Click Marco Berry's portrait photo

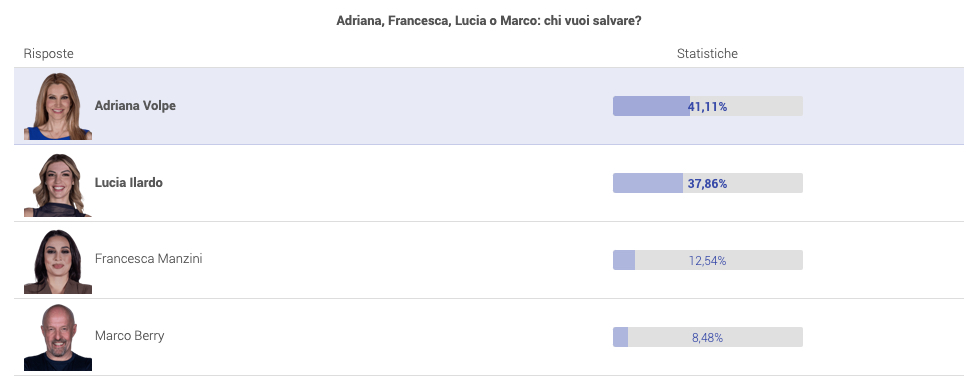point(58,337)
